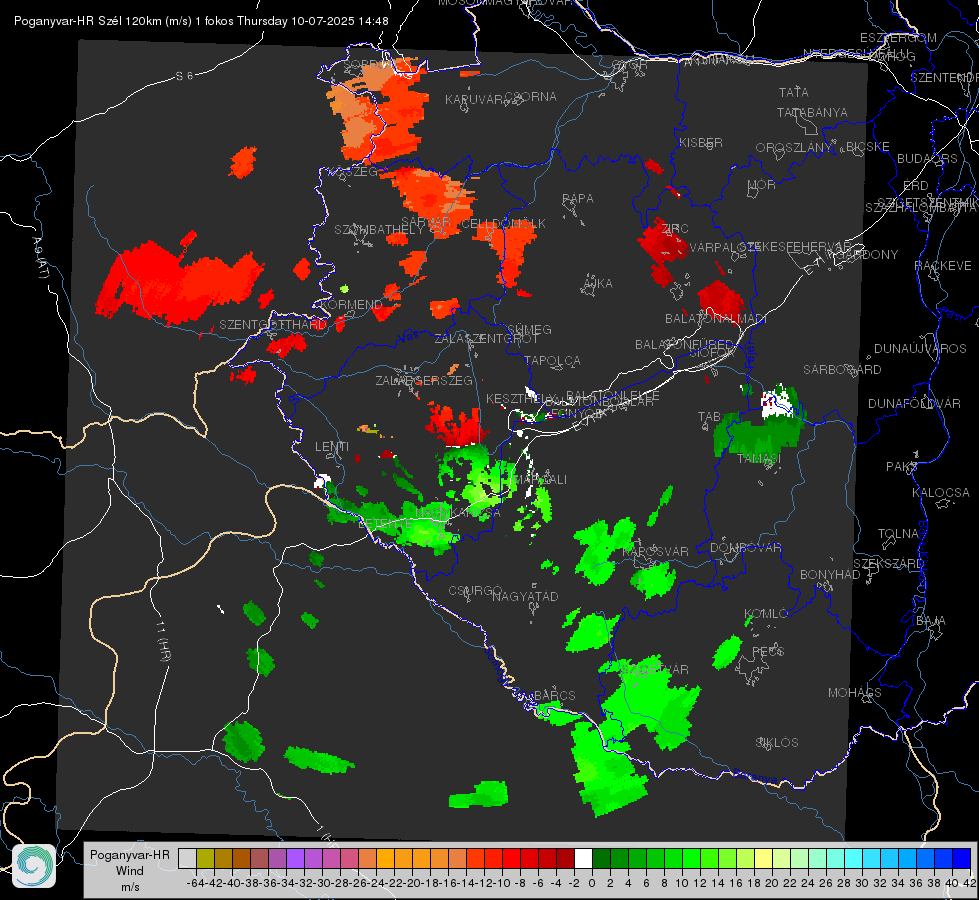979x900 pixels.
Task: Click the BICSKE label
Action: point(868,146)
